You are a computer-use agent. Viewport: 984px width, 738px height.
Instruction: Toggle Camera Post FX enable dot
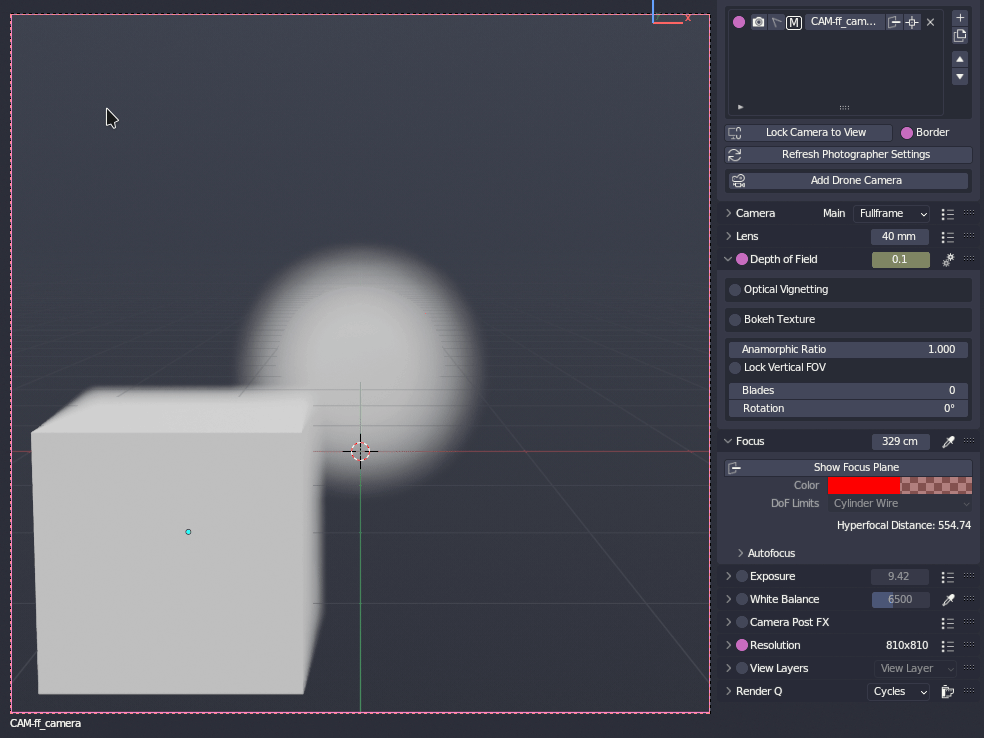[742, 622]
